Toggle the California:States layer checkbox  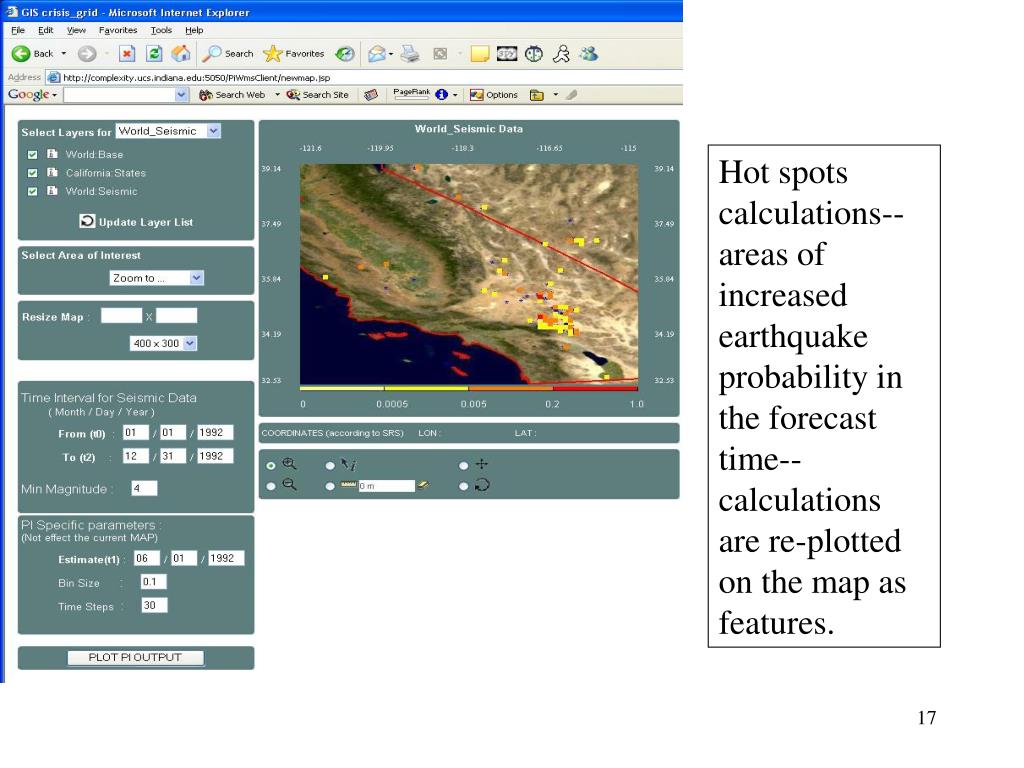(x=33, y=173)
